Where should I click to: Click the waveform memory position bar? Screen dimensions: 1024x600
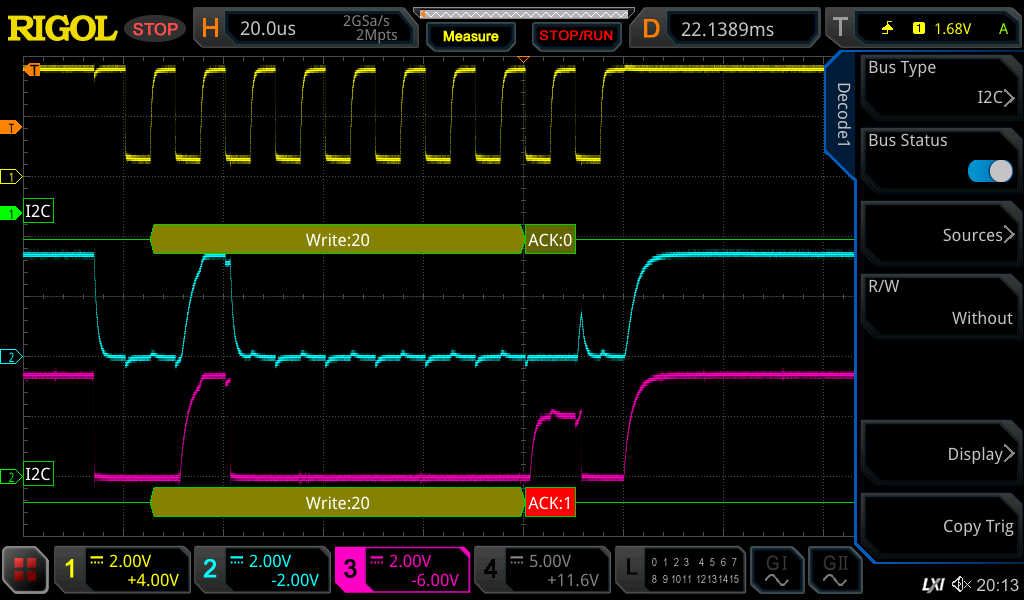tap(524, 14)
